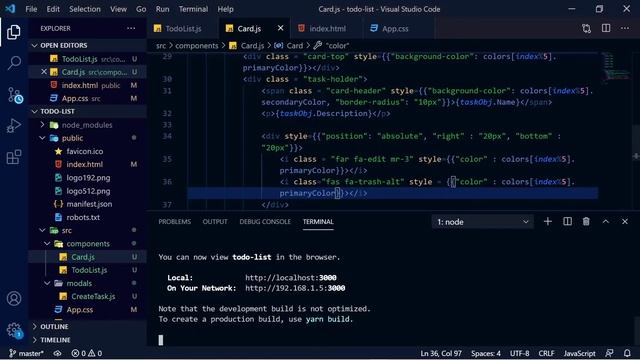
Task: Open the Help menu
Action: (225, 9)
